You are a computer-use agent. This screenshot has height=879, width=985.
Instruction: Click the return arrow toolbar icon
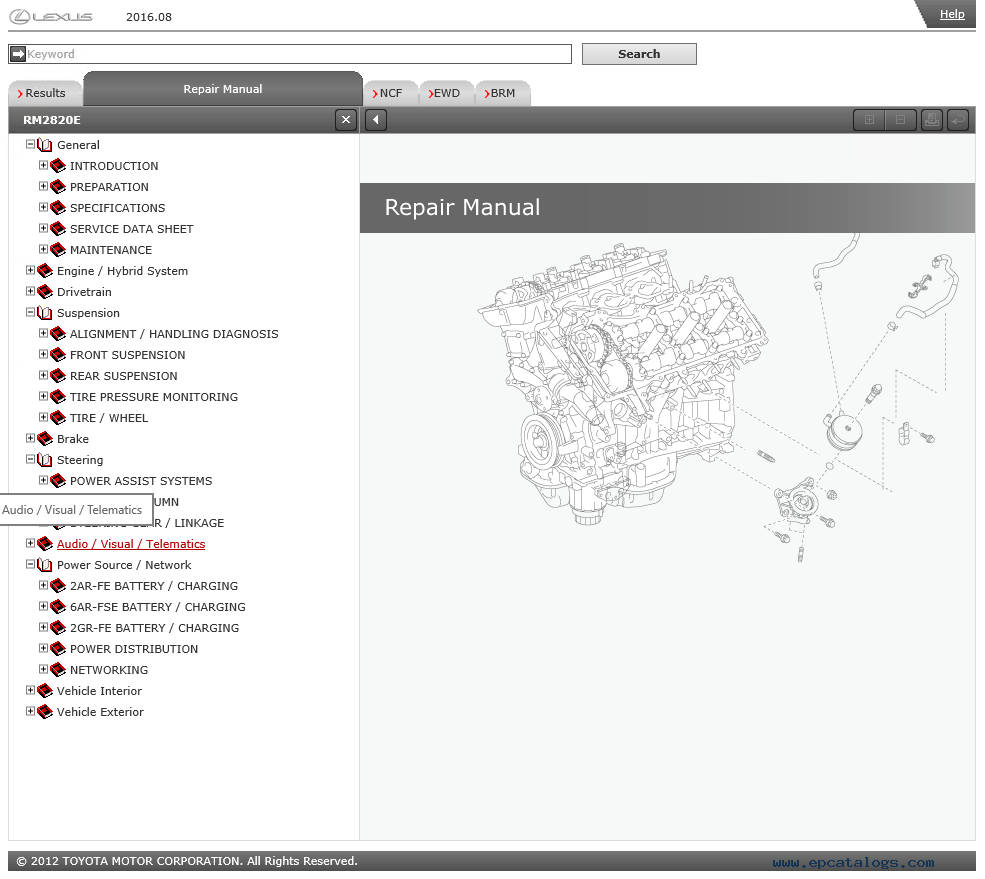tap(958, 119)
